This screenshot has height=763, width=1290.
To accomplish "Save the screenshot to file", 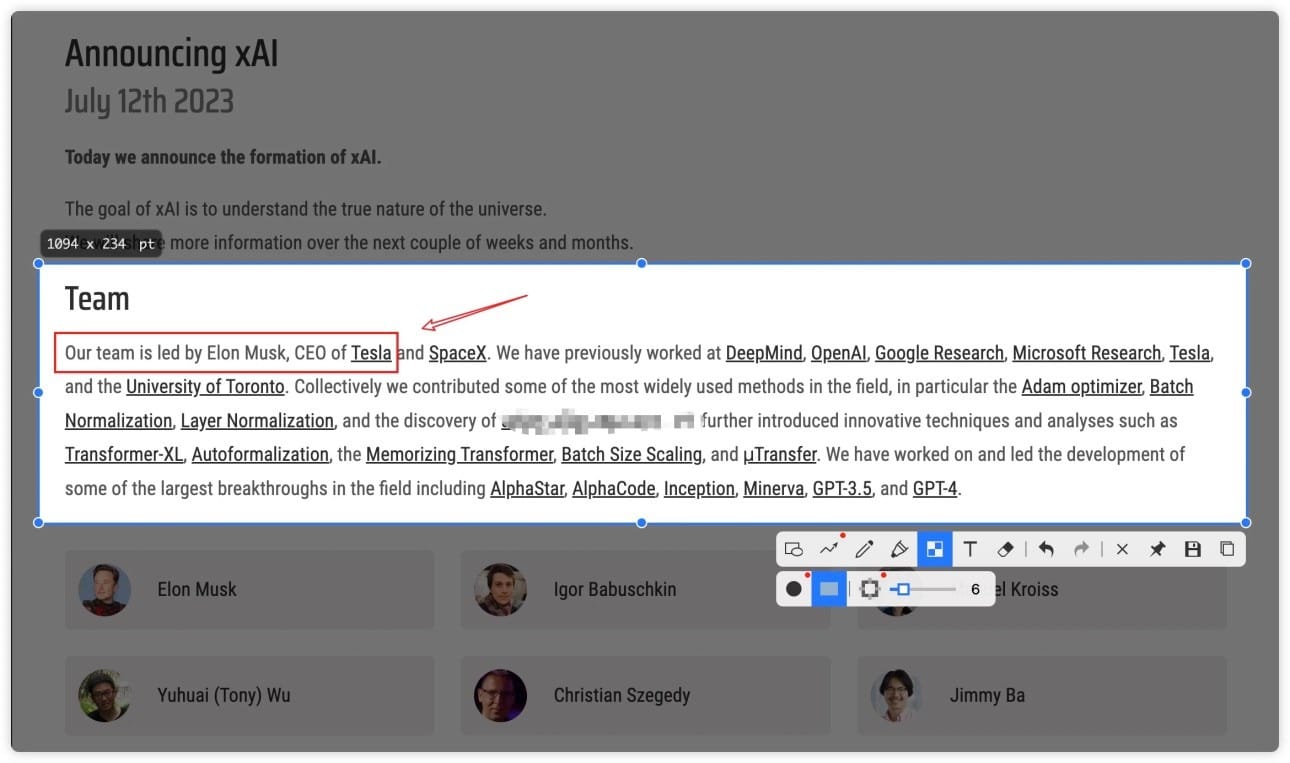I will (1192, 549).
